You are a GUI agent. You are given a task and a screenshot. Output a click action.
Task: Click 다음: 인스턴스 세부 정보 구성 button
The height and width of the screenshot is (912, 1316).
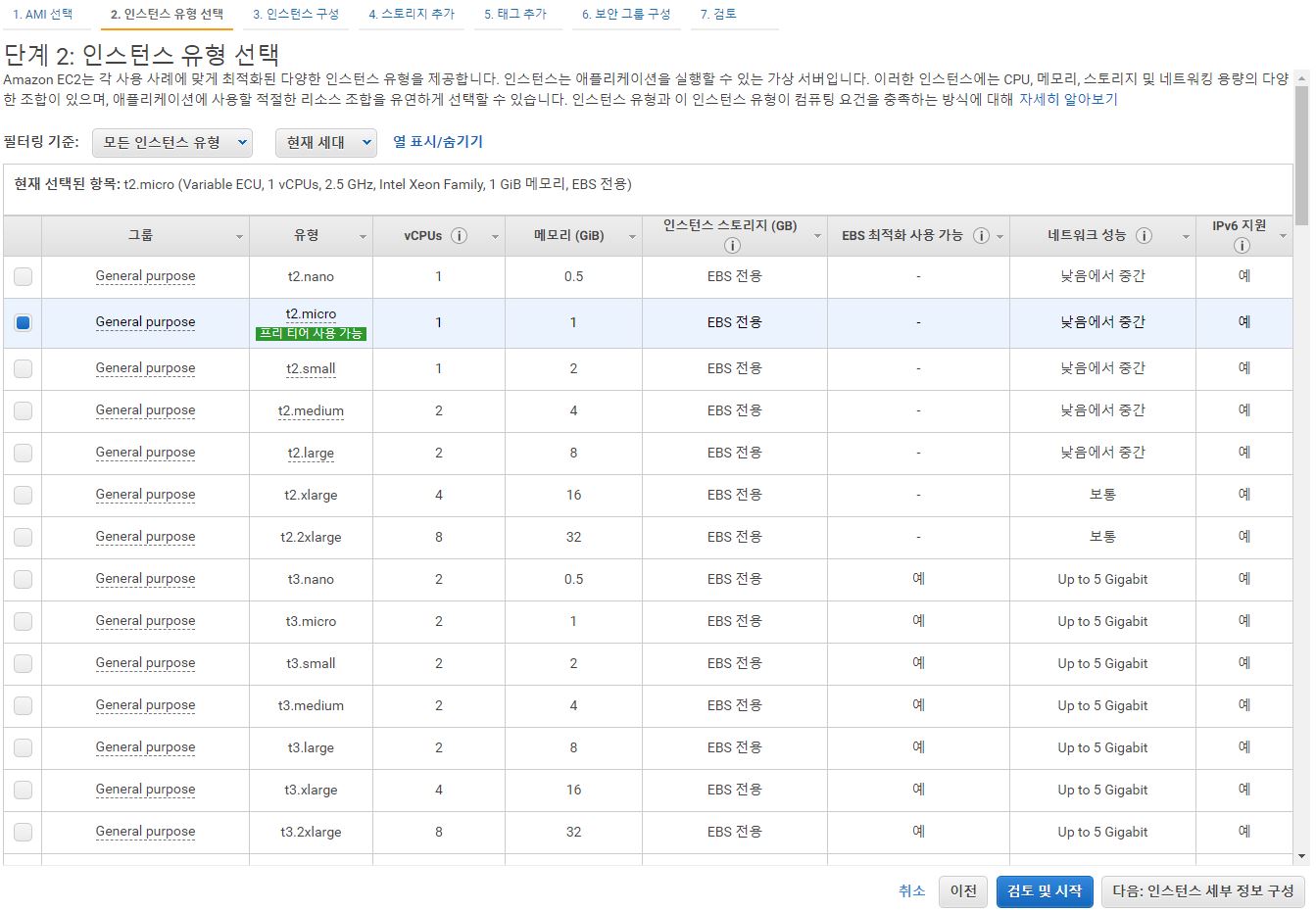tap(1203, 890)
